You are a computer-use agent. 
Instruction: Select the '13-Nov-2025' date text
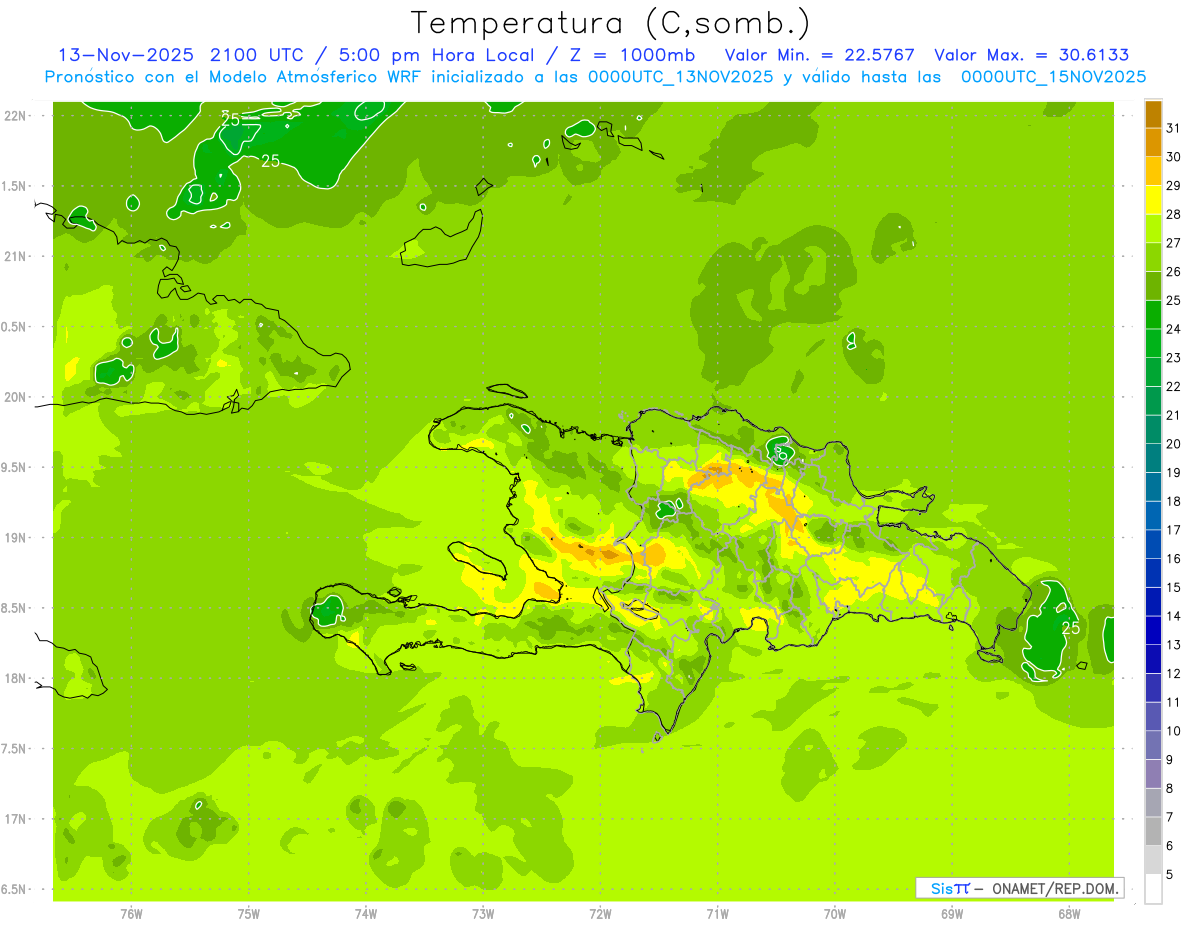pos(127,55)
